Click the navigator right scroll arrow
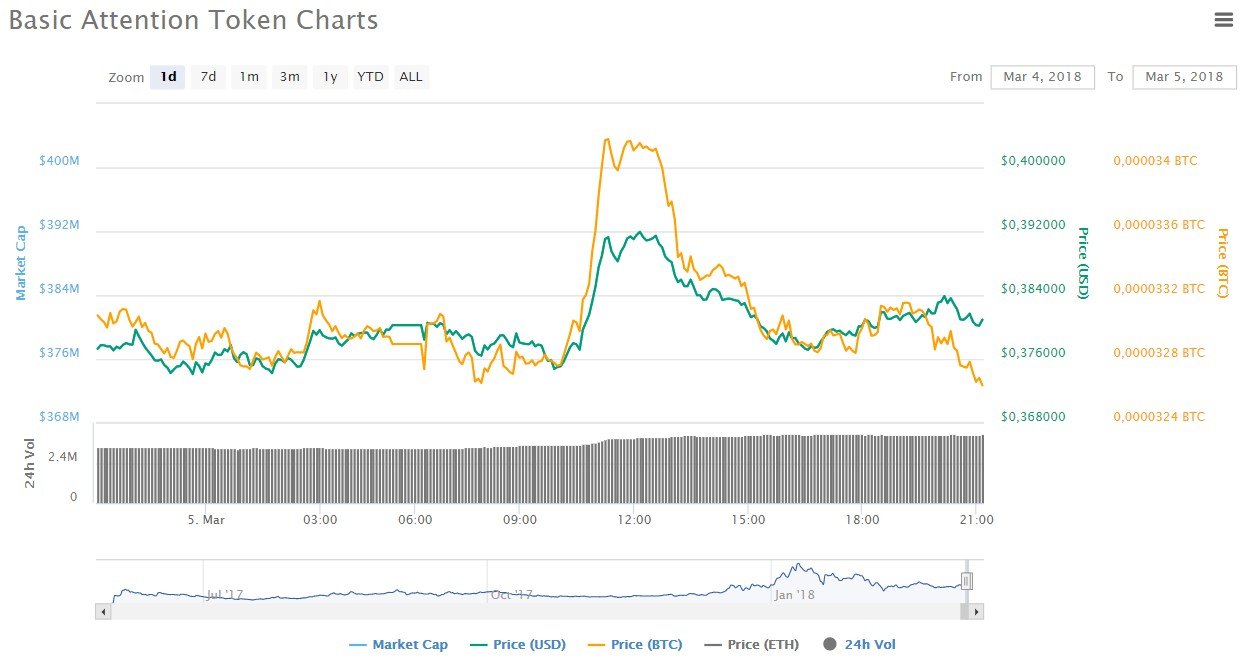This screenshot has width=1247, height=662. click(x=977, y=610)
